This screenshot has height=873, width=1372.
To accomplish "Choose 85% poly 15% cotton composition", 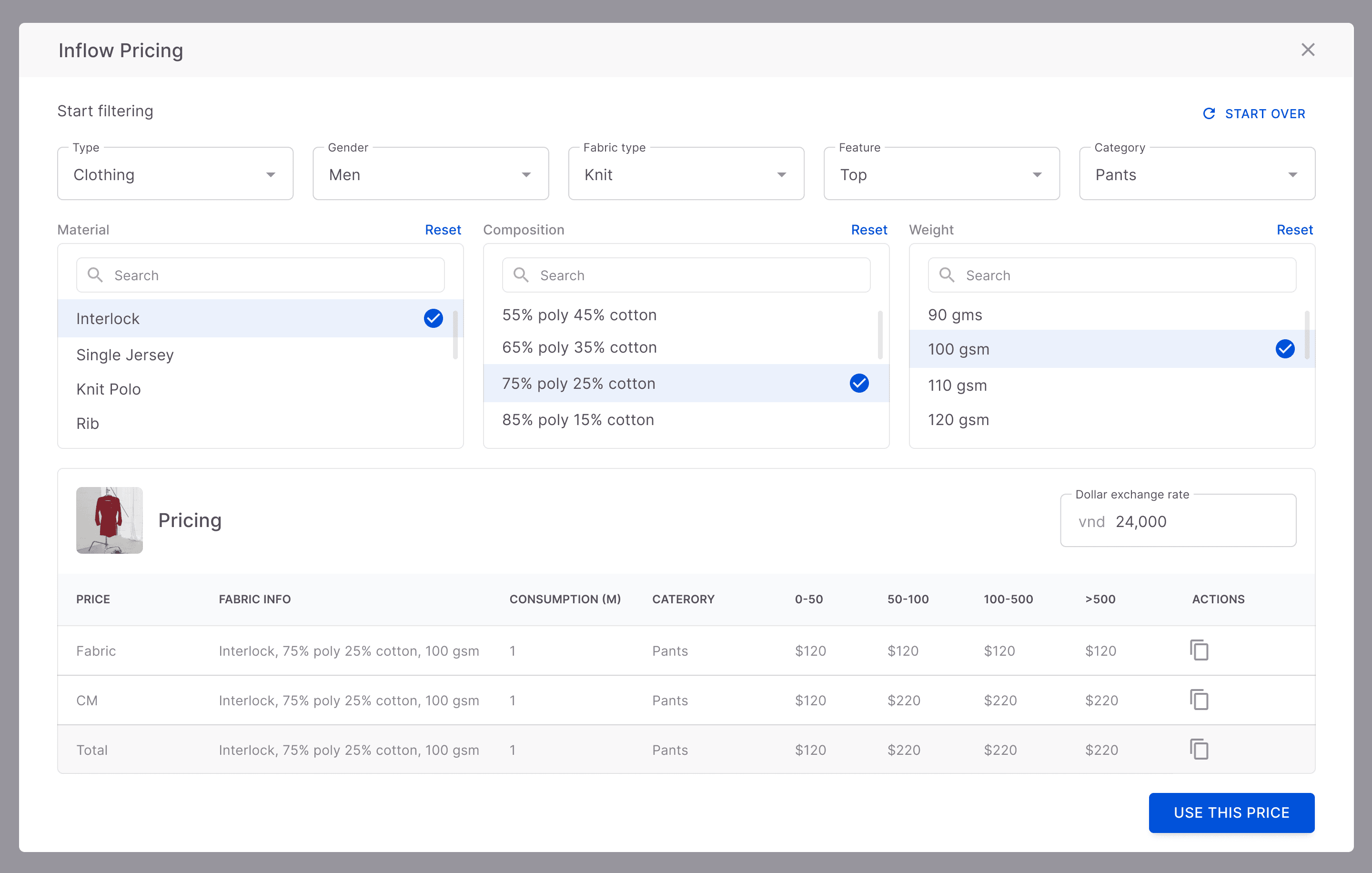I will (578, 420).
